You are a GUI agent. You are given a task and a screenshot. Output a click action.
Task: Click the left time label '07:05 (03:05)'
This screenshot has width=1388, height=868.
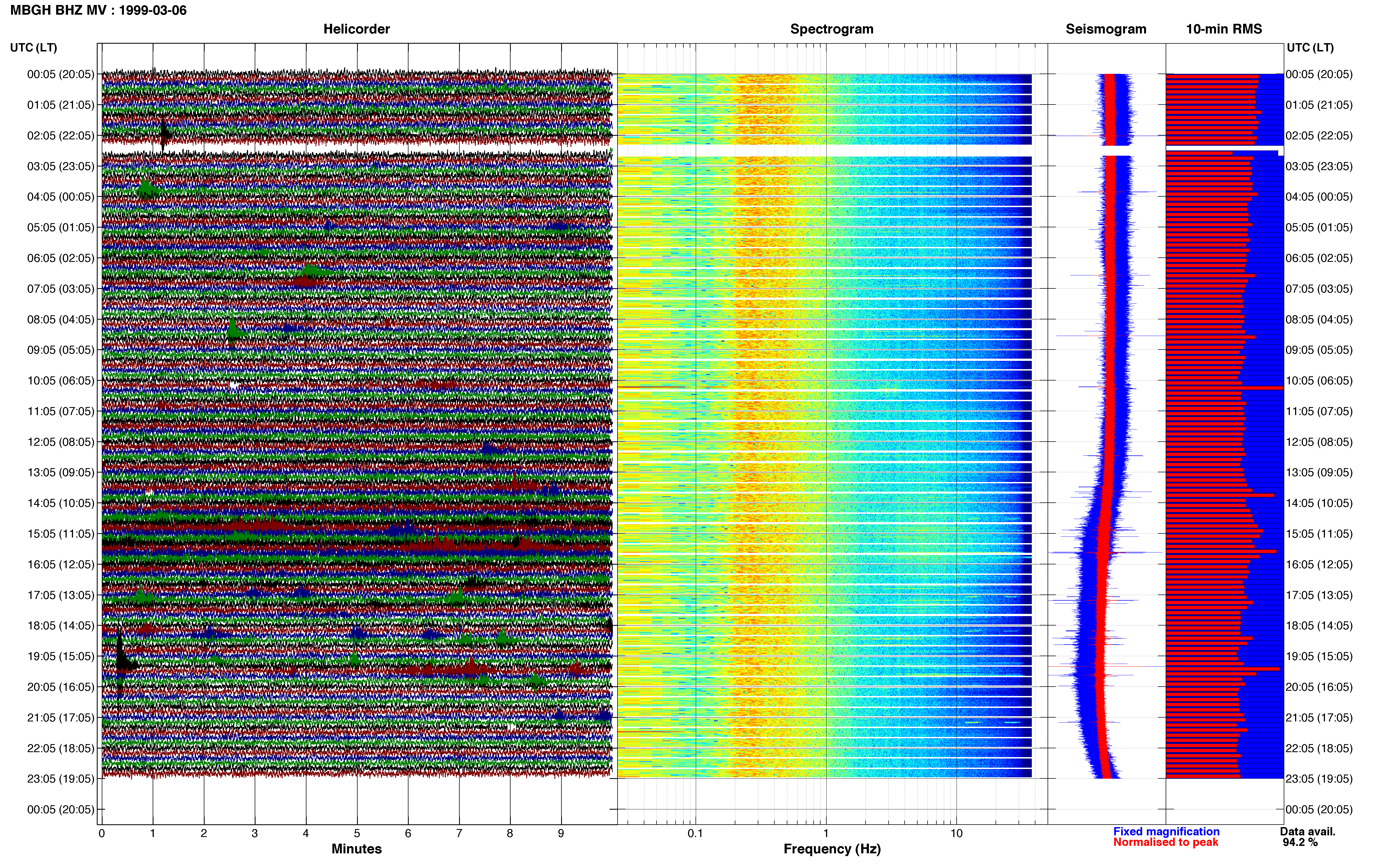pyautogui.click(x=60, y=289)
